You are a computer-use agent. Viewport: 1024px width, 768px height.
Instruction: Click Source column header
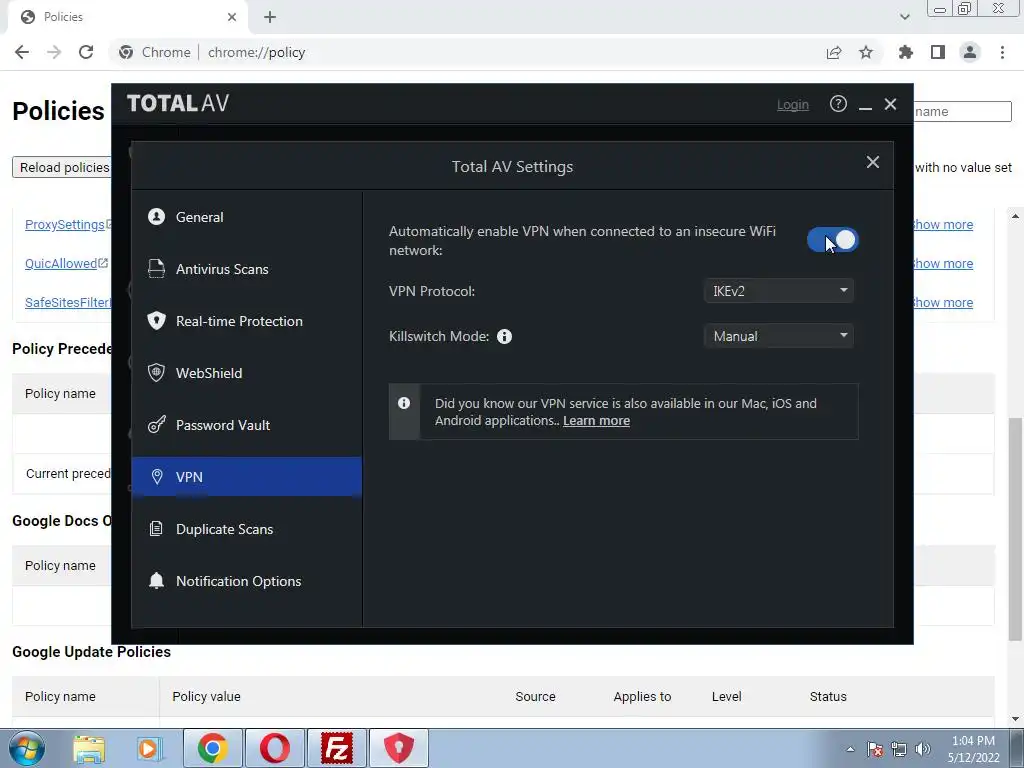(x=536, y=696)
